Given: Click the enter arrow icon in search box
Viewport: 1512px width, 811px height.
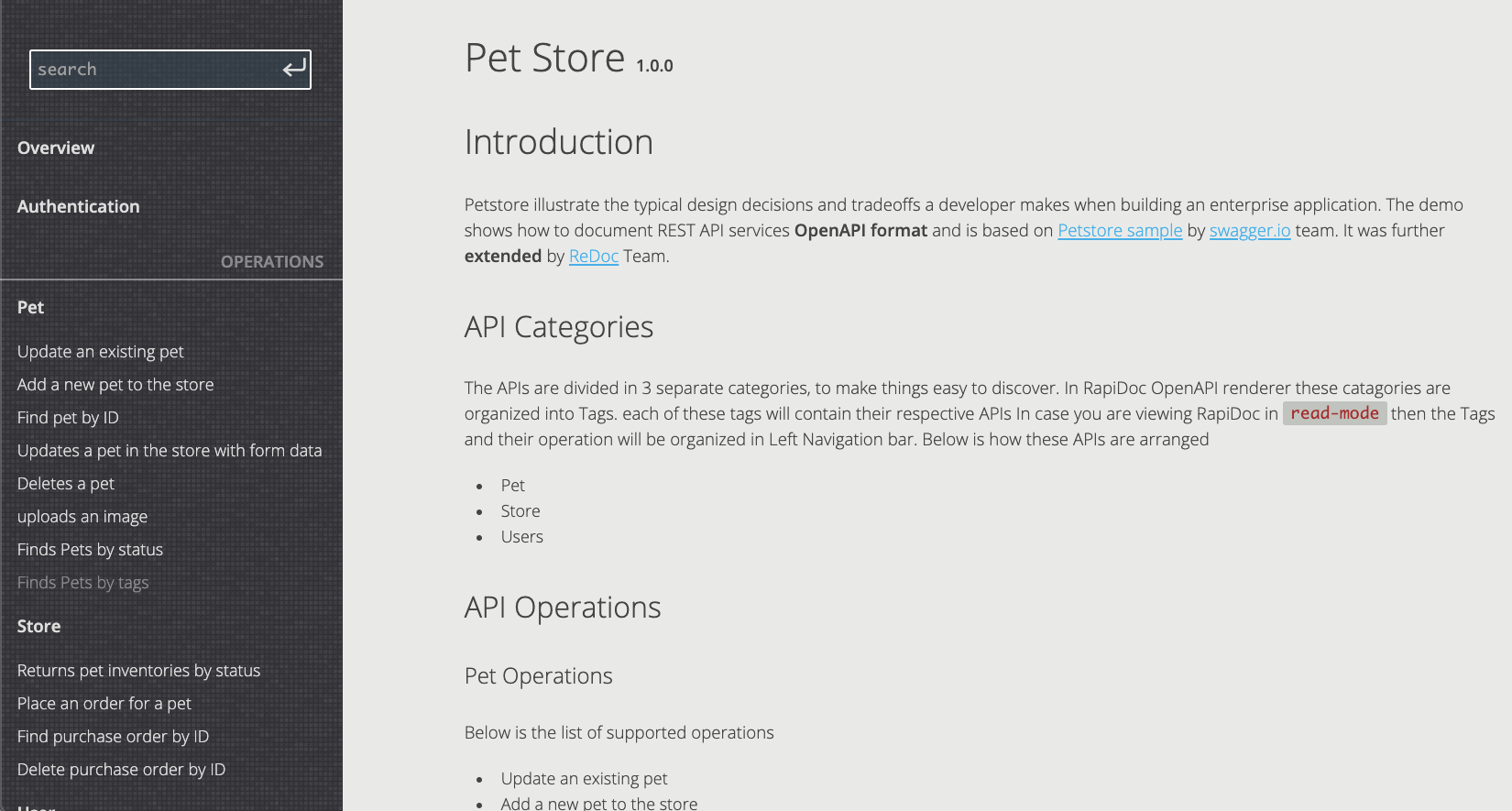Looking at the screenshot, I should [294, 69].
